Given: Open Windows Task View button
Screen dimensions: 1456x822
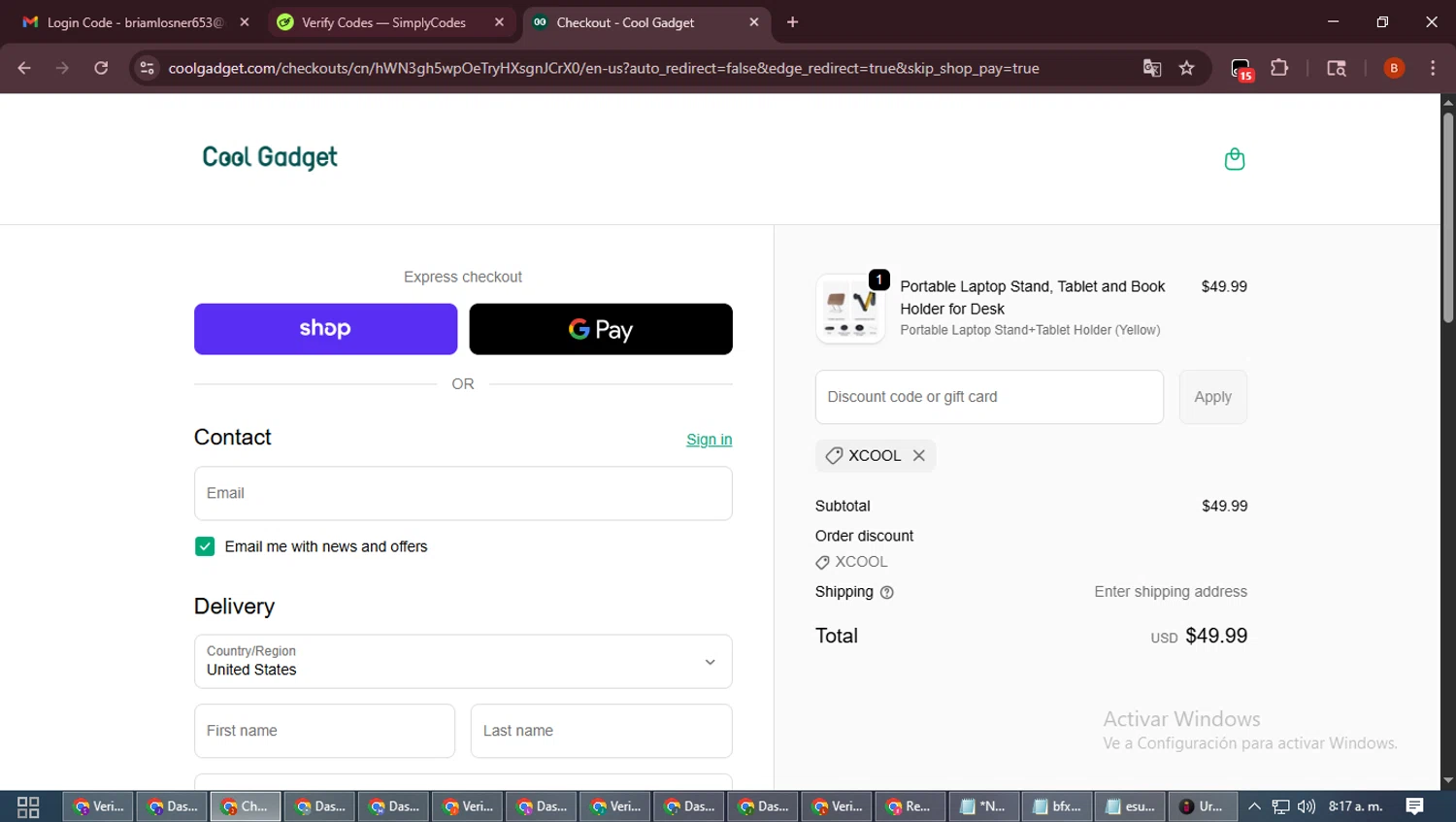Looking at the screenshot, I should [28, 806].
